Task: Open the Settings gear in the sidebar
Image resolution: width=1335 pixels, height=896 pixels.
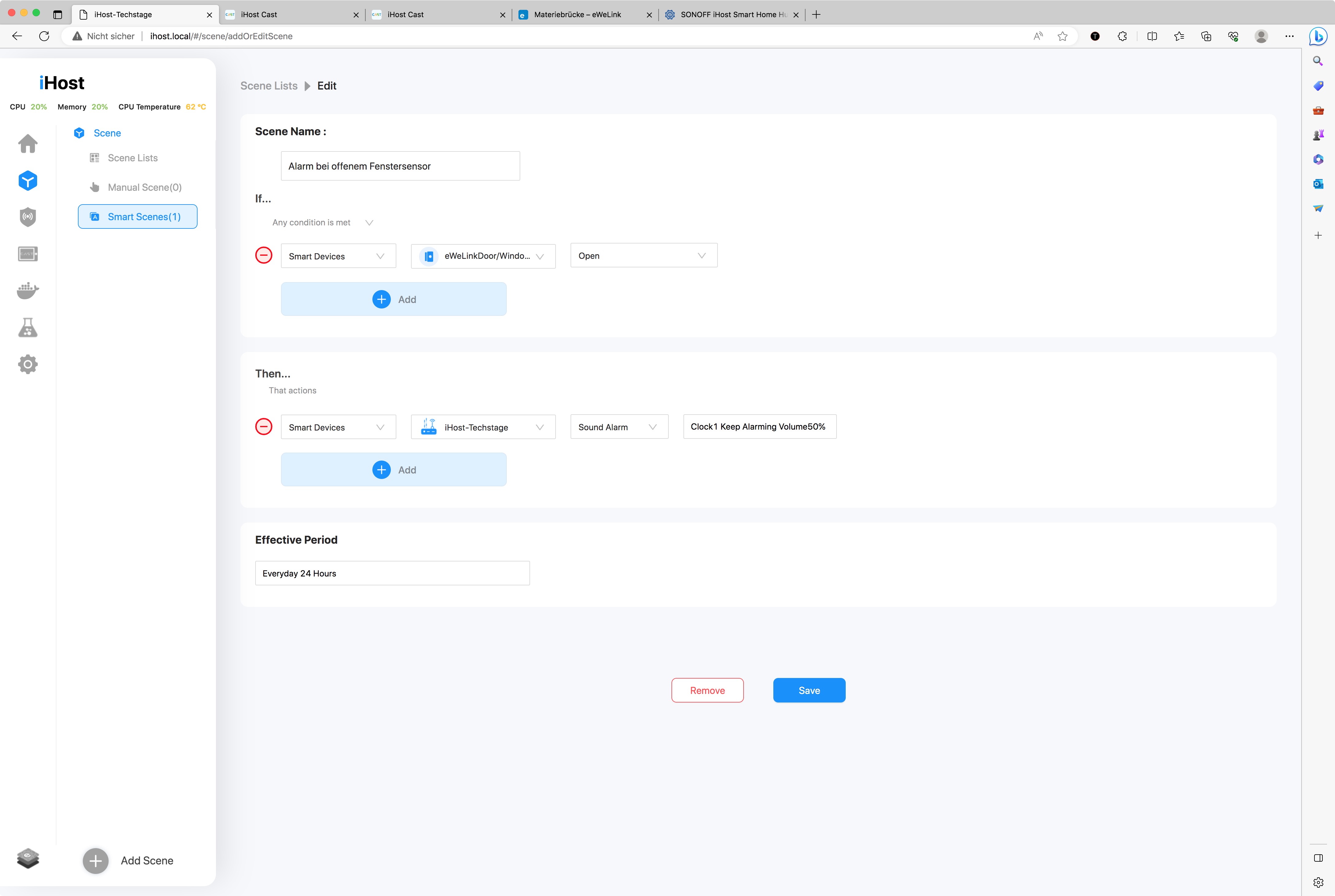Action: (27, 364)
